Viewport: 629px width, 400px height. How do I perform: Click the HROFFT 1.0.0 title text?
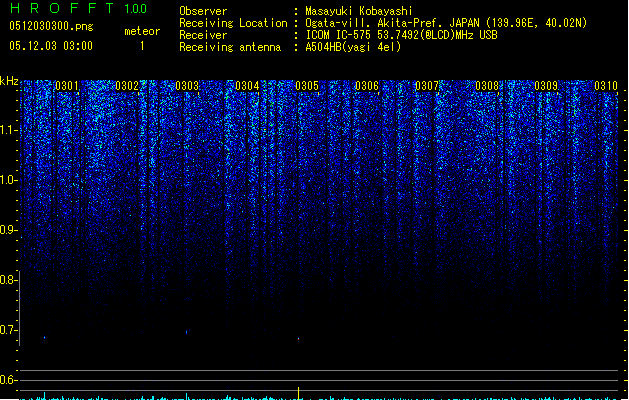[x=79, y=8]
